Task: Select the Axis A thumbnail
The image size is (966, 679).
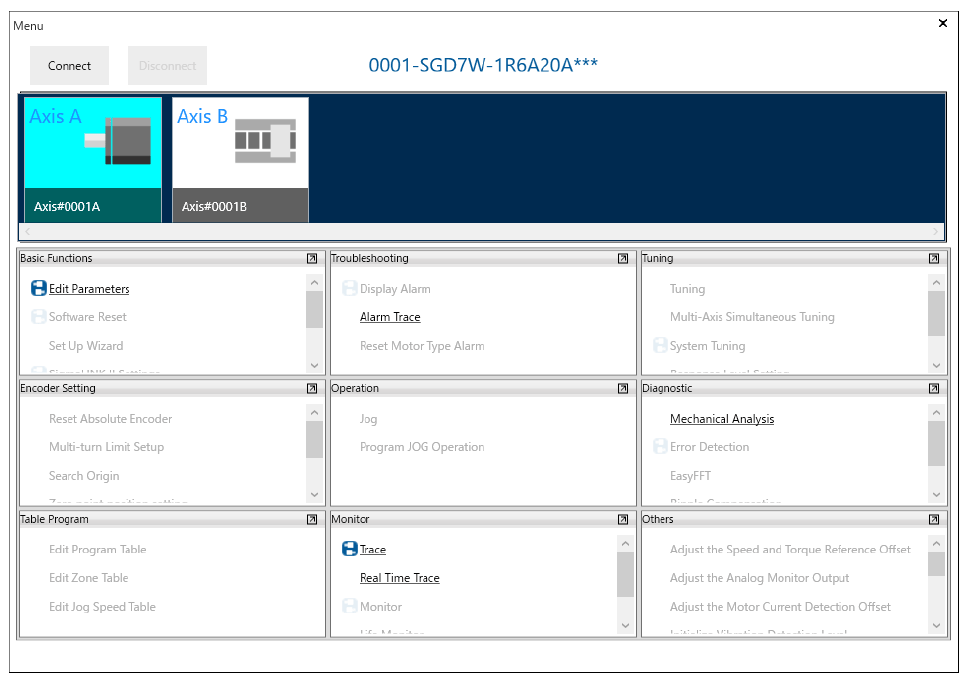Action: tap(93, 158)
